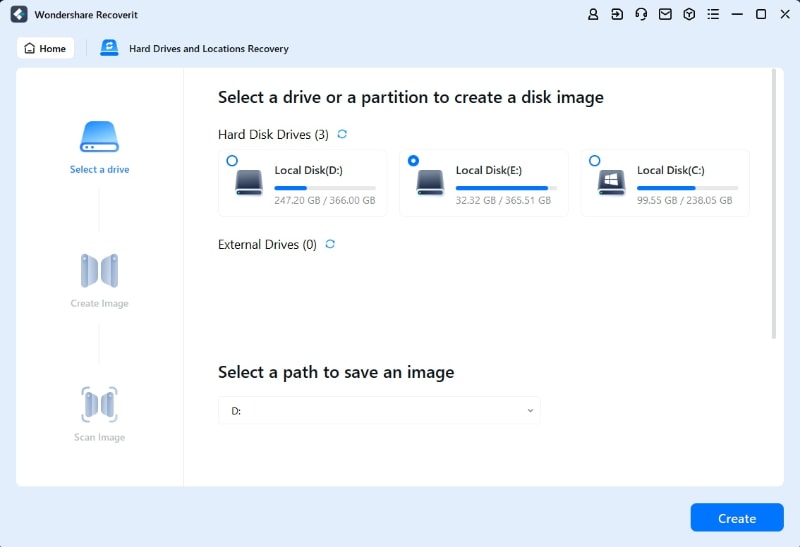This screenshot has width=800, height=547.
Task: Open the mail envelope icon
Action: [x=665, y=14]
